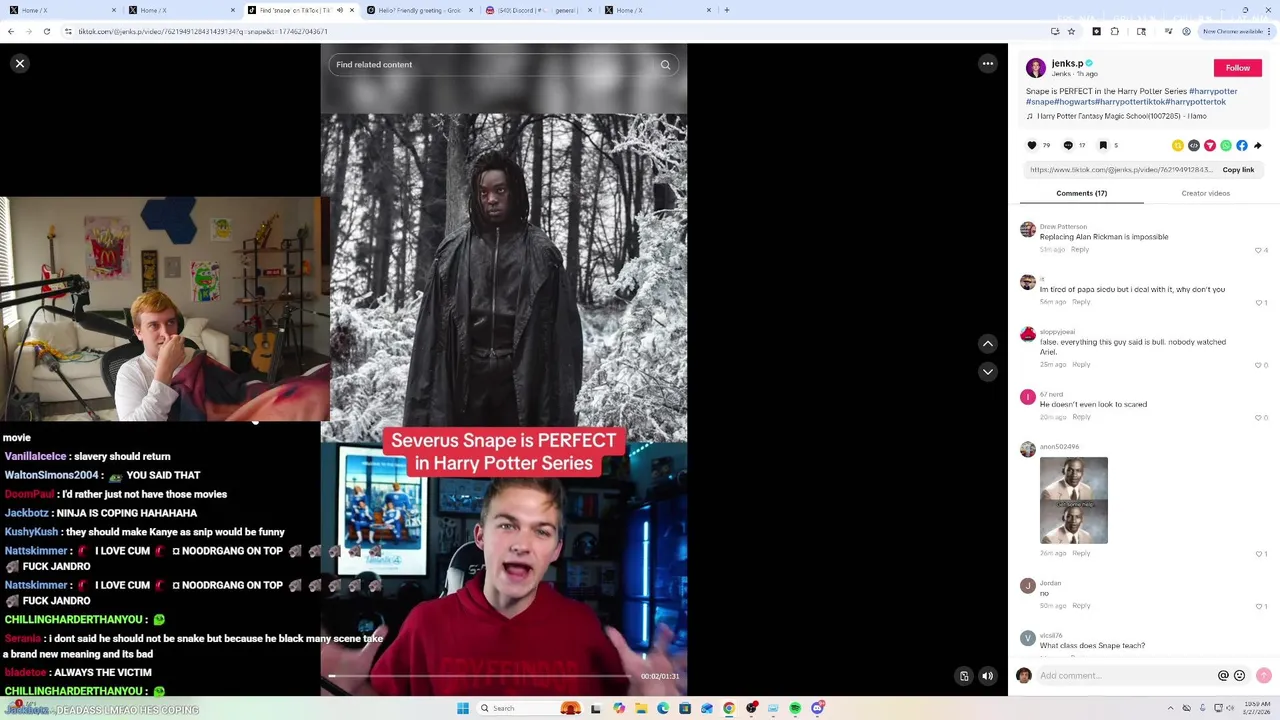Viewport: 1280px width, 720px height.
Task: Reload the page
Action: pos(46,32)
